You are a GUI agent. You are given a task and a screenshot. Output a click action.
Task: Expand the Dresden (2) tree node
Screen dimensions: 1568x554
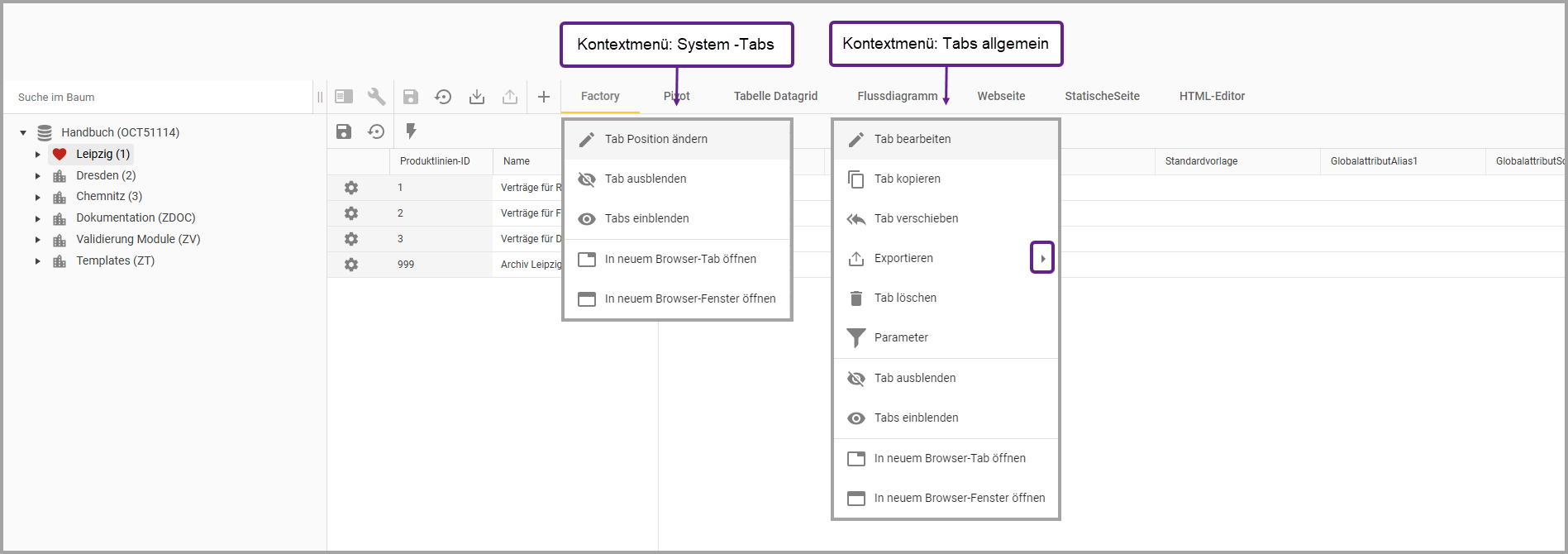pos(38,176)
